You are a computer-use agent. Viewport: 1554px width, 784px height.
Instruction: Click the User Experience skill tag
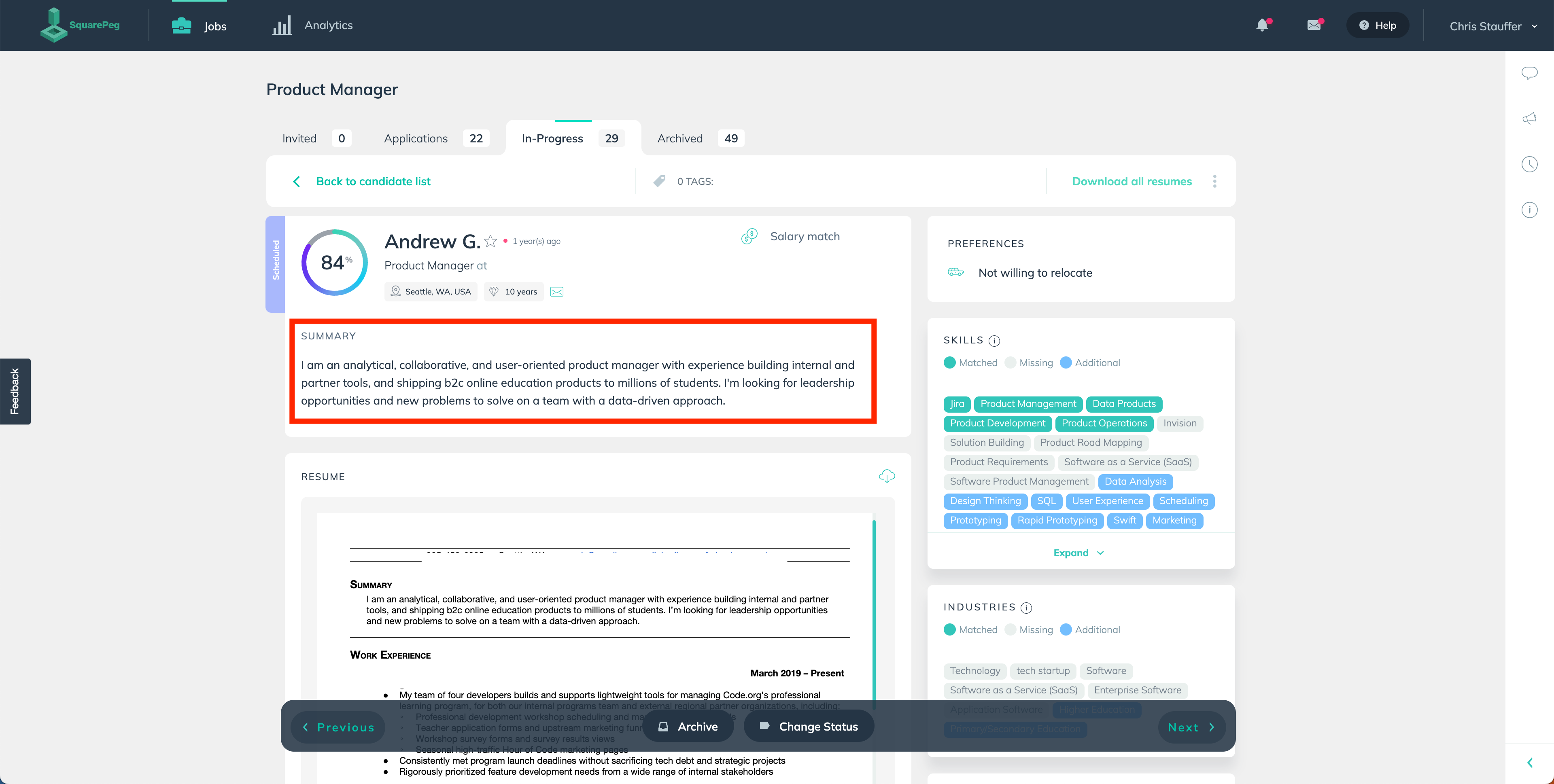1107,501
